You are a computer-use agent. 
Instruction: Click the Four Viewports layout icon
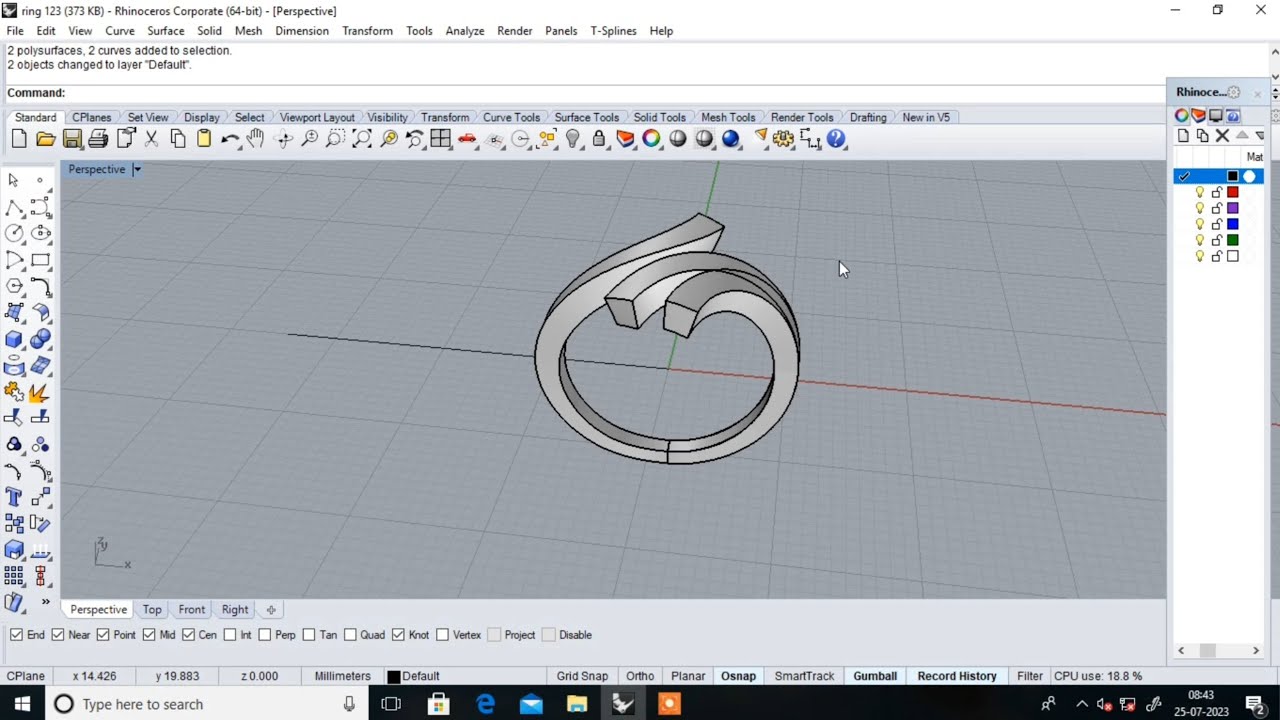[441, 139]
